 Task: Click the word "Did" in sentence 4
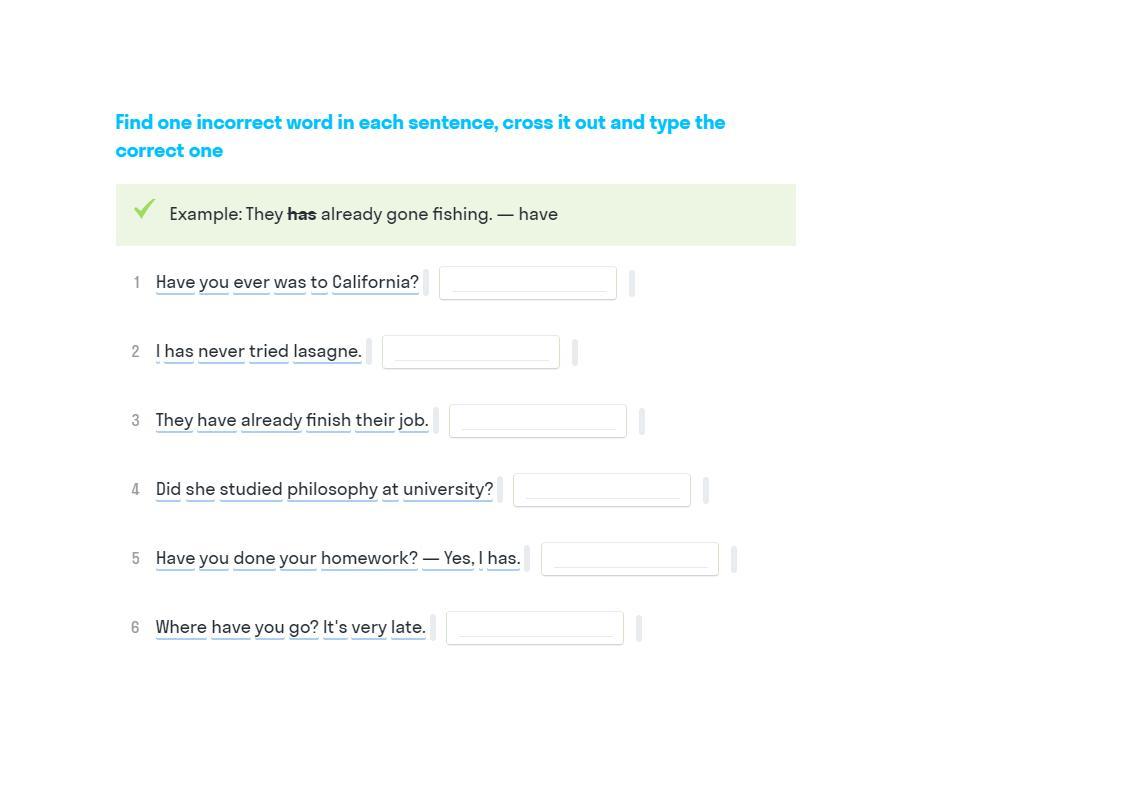click(x=168, y=490)
